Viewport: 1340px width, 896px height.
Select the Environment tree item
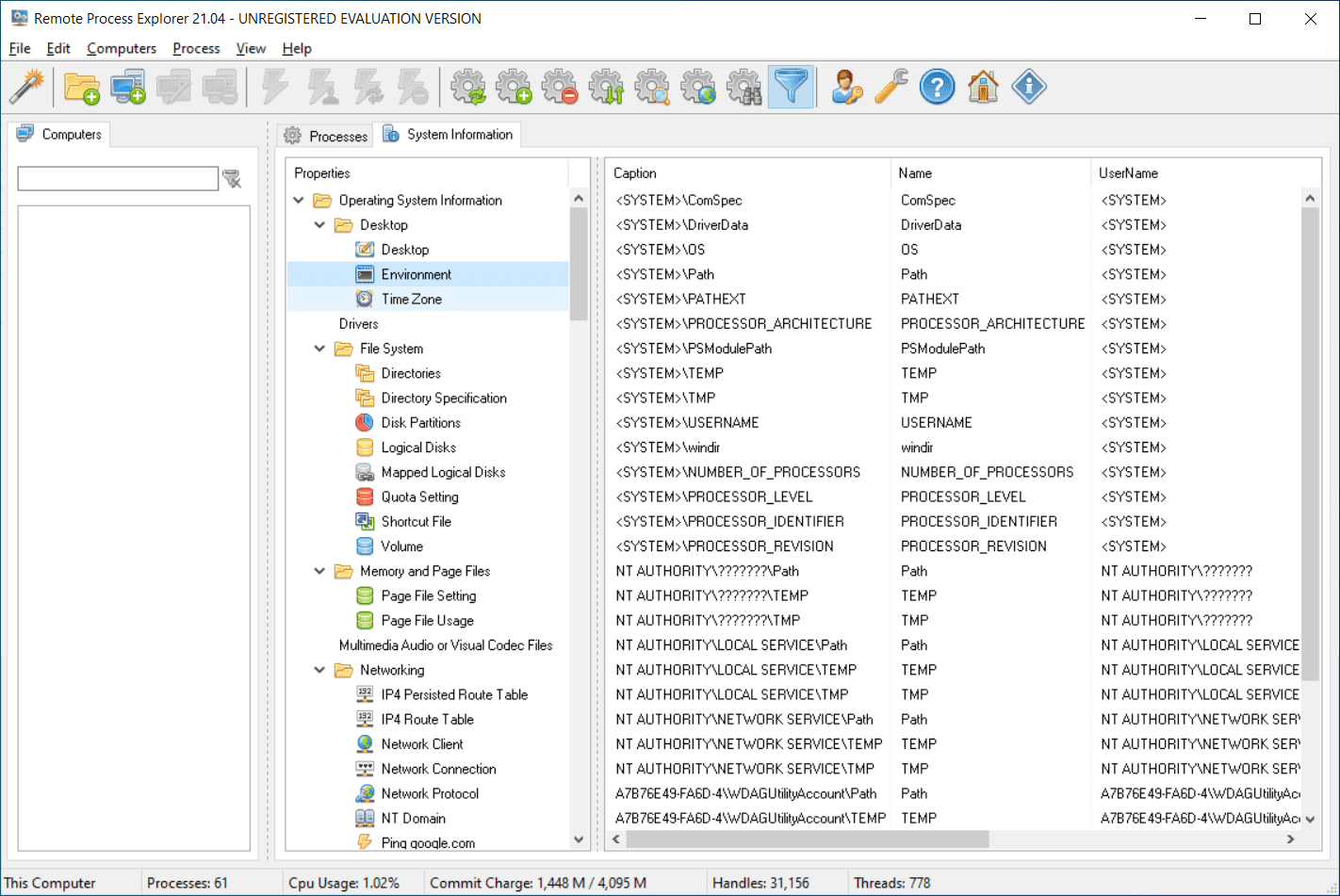[416, 274]
